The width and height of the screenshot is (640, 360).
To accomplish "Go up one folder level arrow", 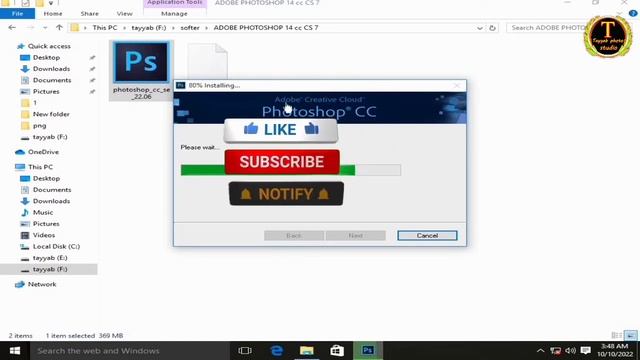I will point(59,28).
